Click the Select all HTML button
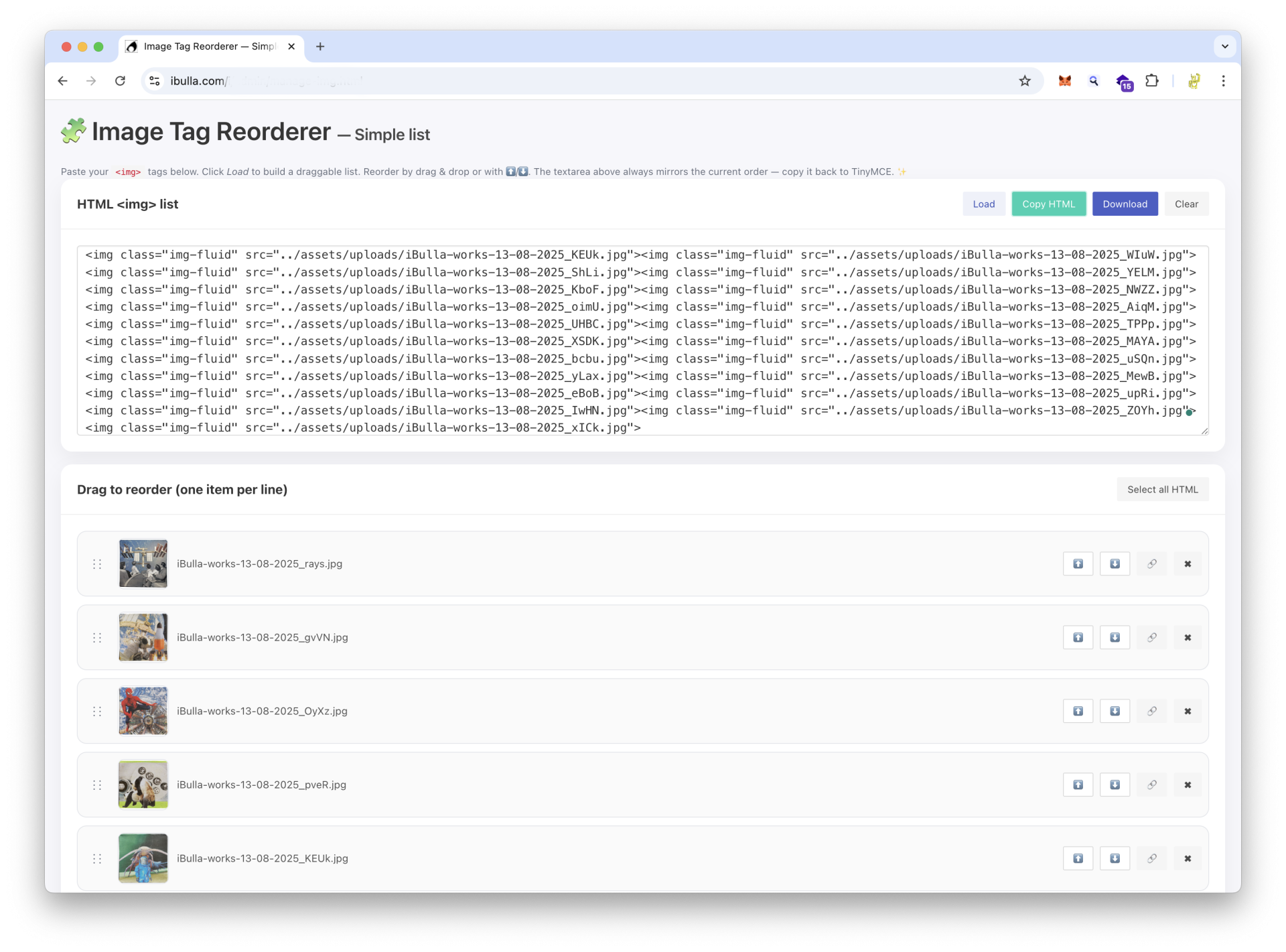This screenshot has width=1286, height=952. pyautogui.click(x=1162, y=489)
